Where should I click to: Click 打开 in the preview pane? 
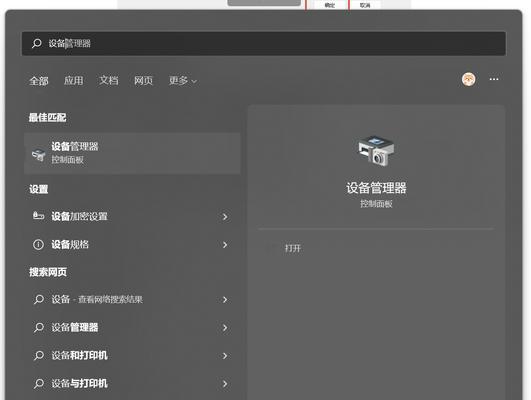click(293, 248)
